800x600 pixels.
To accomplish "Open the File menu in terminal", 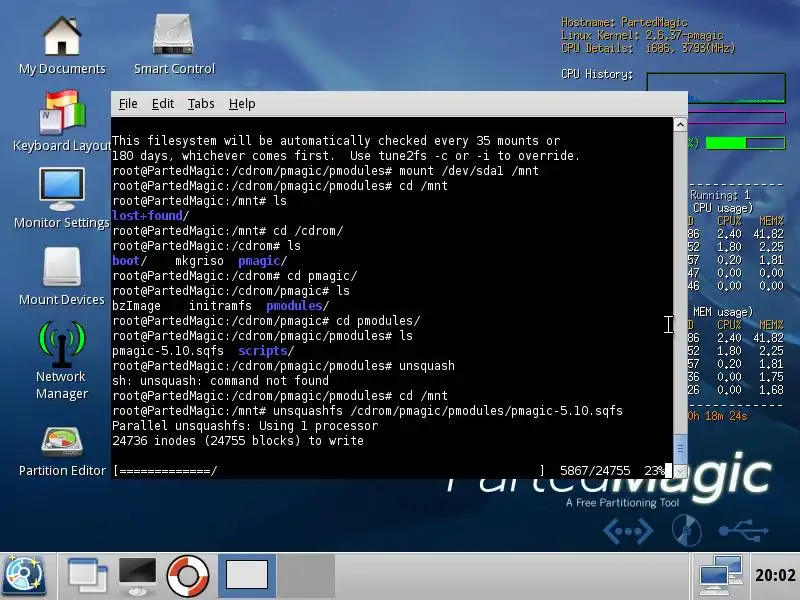I will [x=128, y=104].
